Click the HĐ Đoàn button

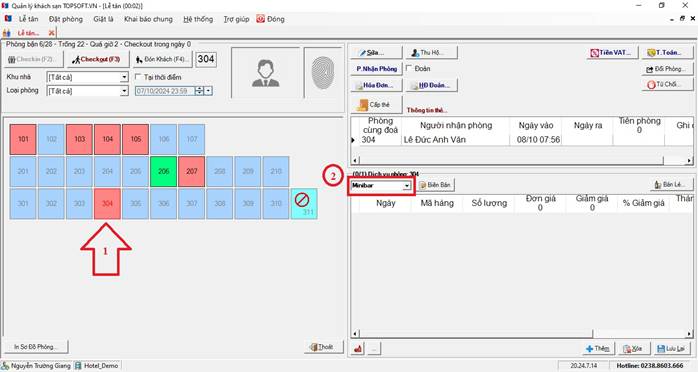pyautogui.click(x=431, y=85)
